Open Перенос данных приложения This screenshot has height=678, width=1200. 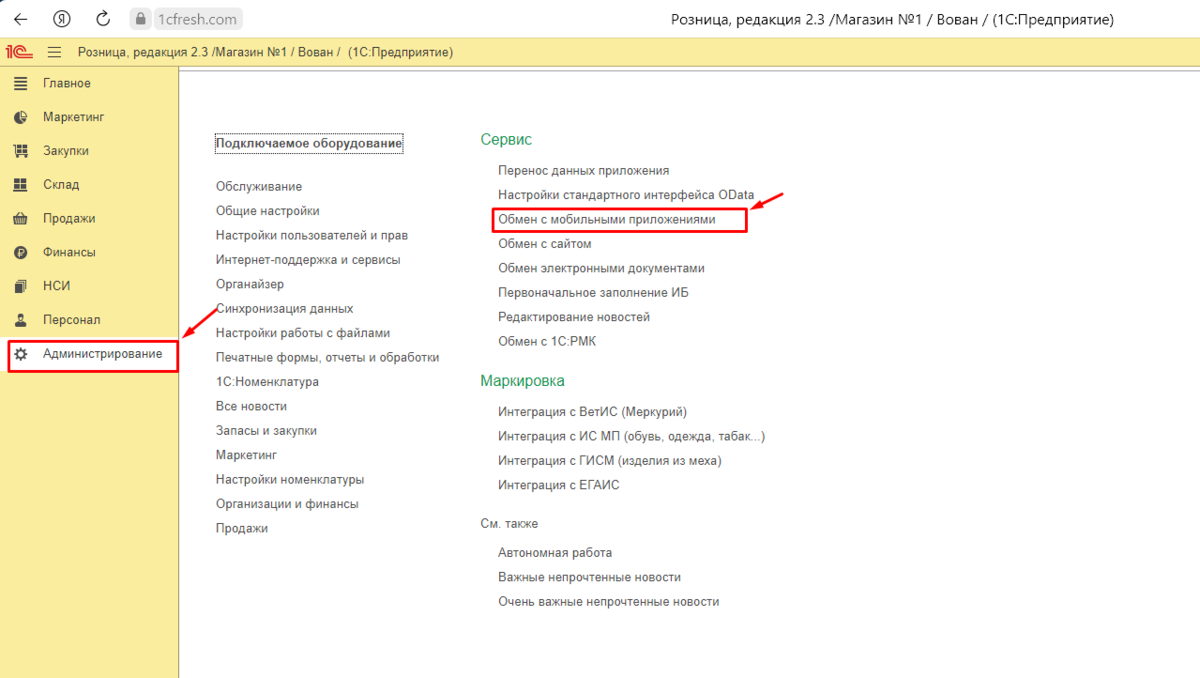pos(584,171)
